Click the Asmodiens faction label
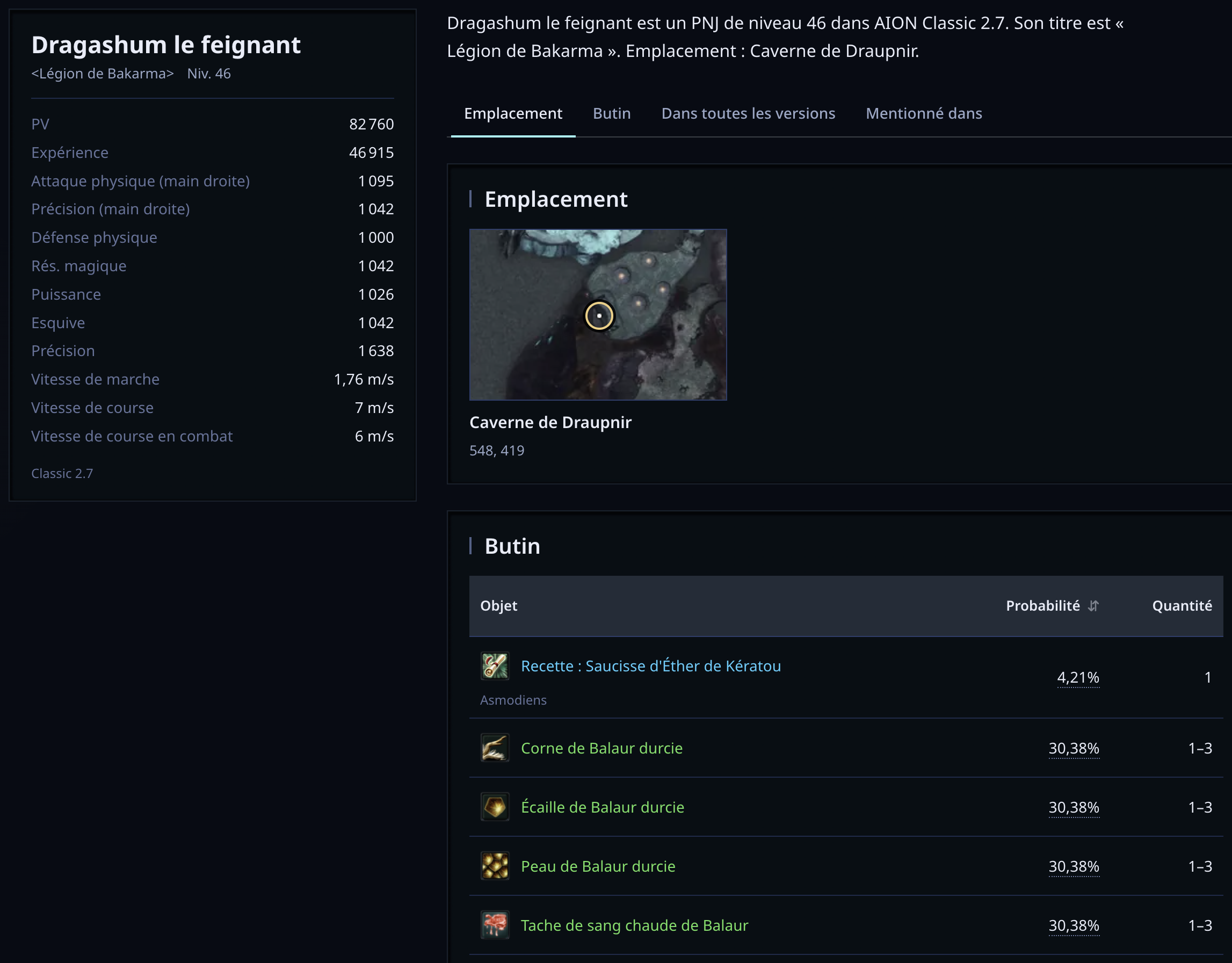Screen dimensions: 1232x963 pyautogui.click(x=513, y=700)
